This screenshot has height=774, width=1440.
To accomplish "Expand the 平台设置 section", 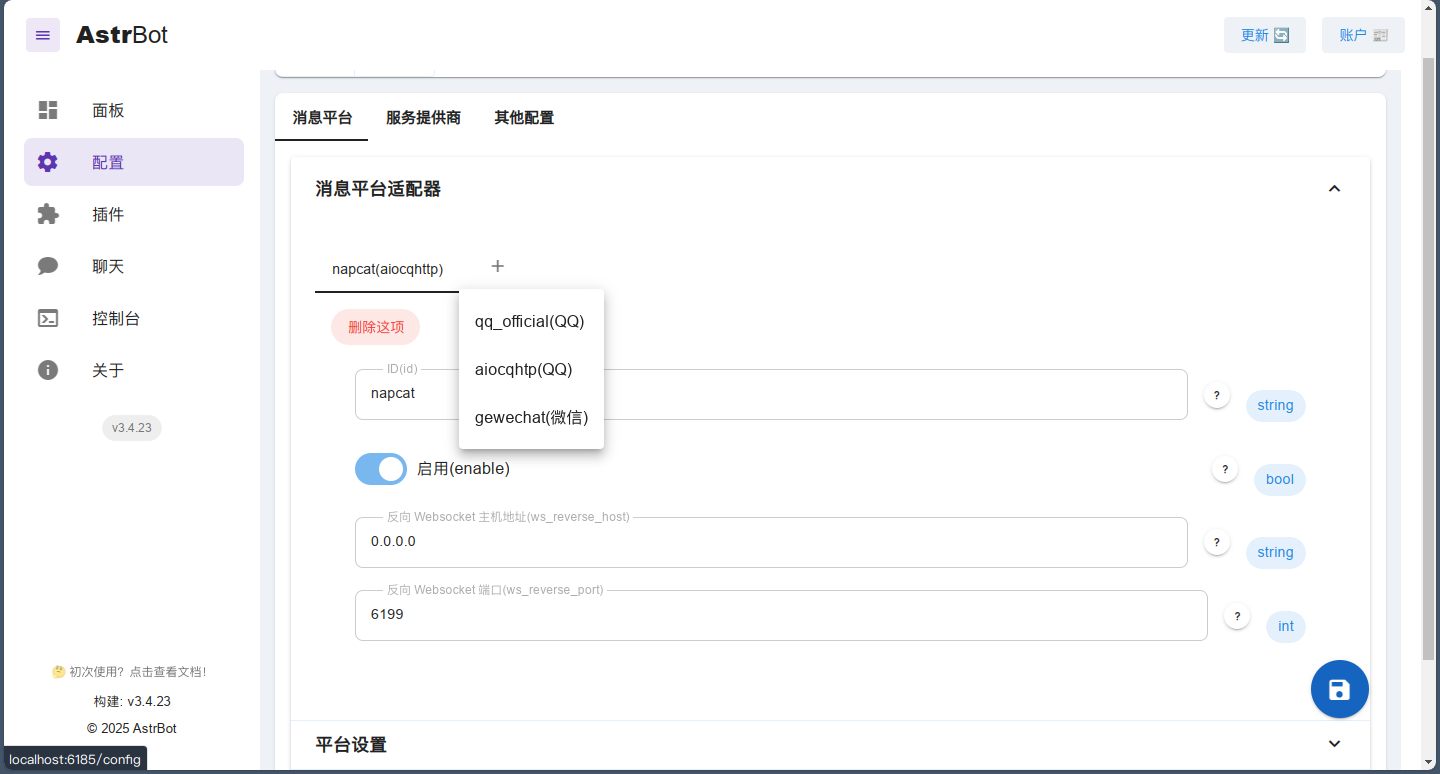I will pyautogui.click(x=1334, y=744).
